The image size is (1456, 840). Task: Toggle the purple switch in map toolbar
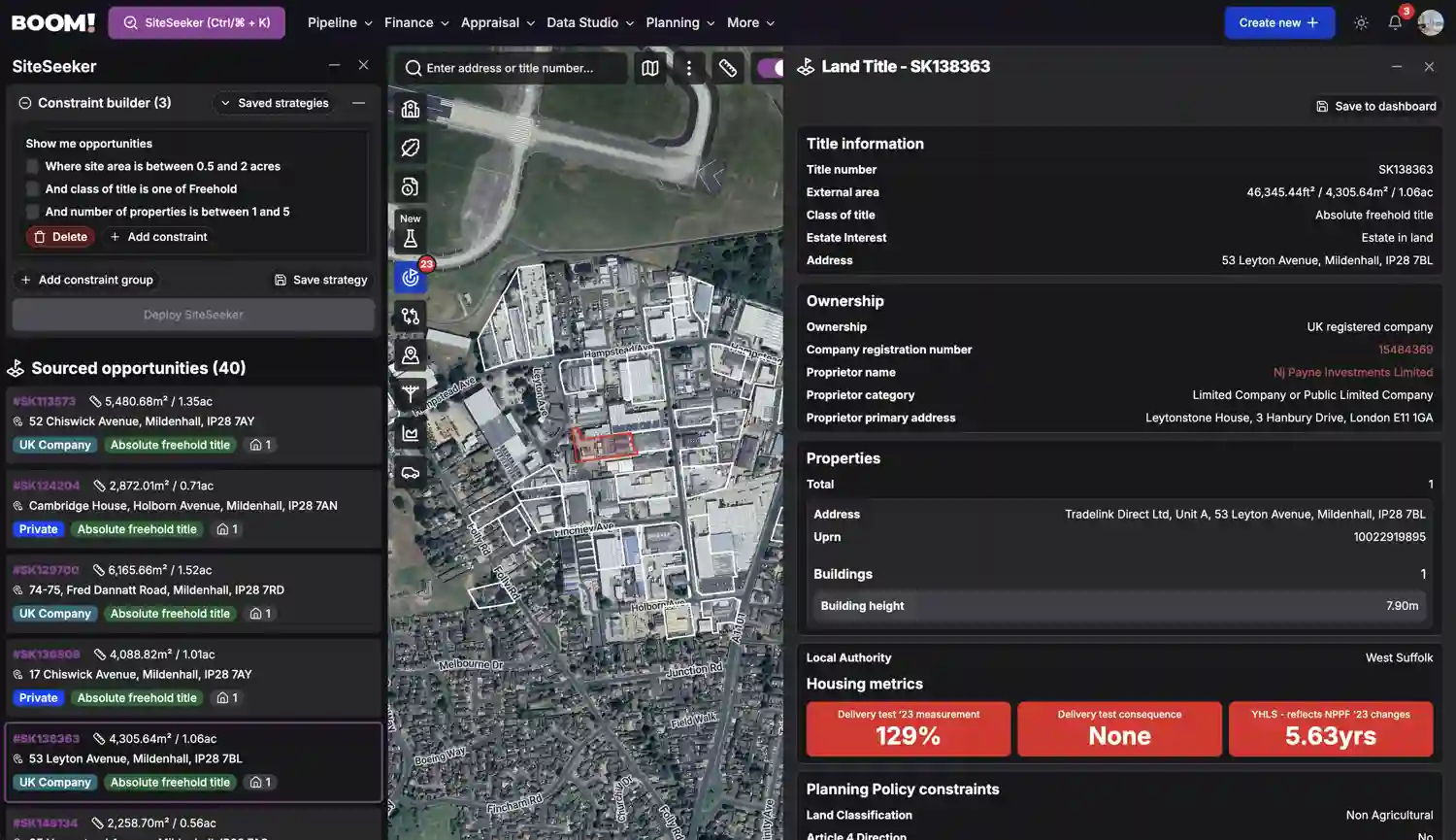(770, 68)
